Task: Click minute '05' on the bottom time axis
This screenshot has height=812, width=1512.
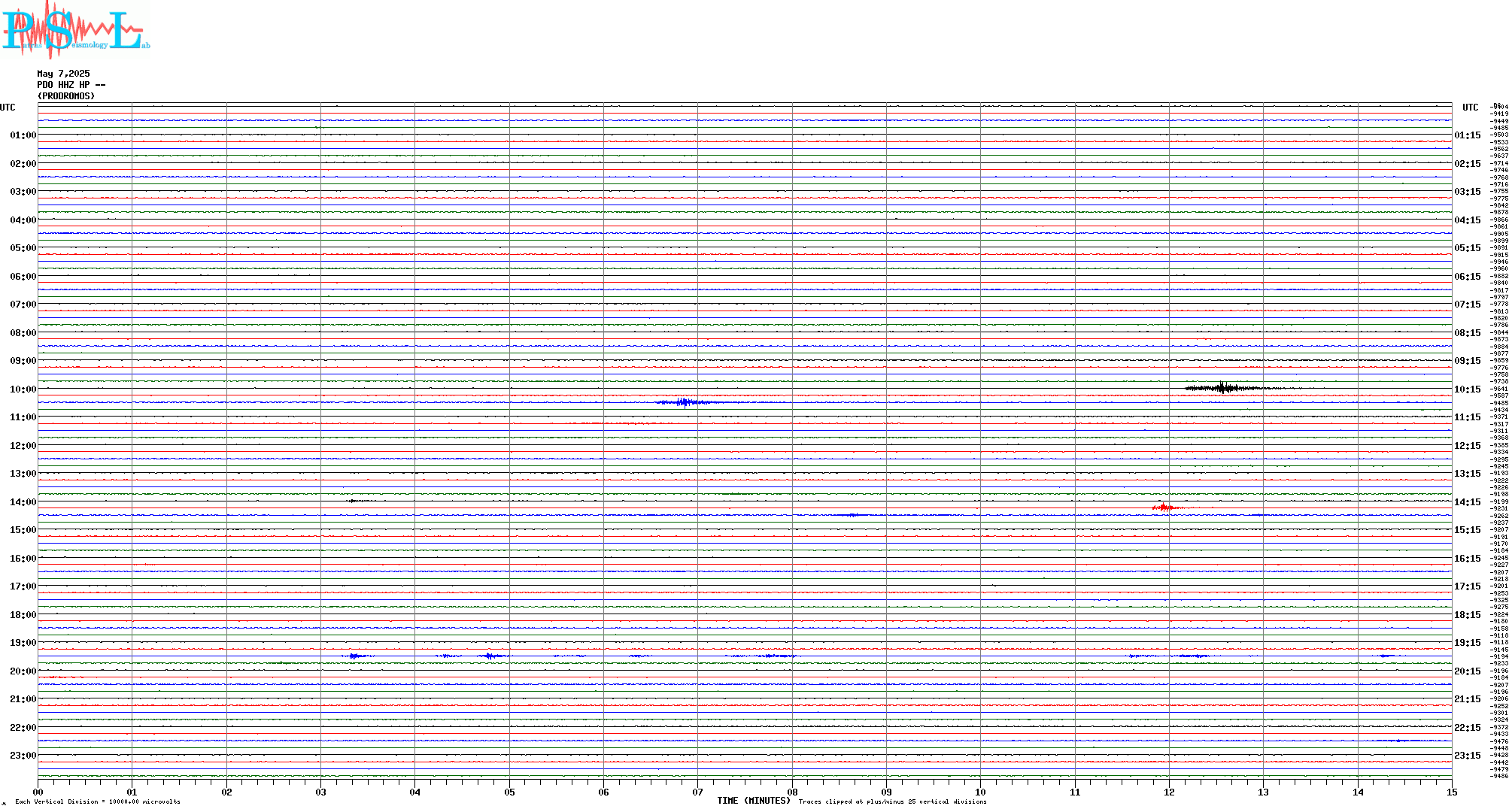Action: coord(509,792)
